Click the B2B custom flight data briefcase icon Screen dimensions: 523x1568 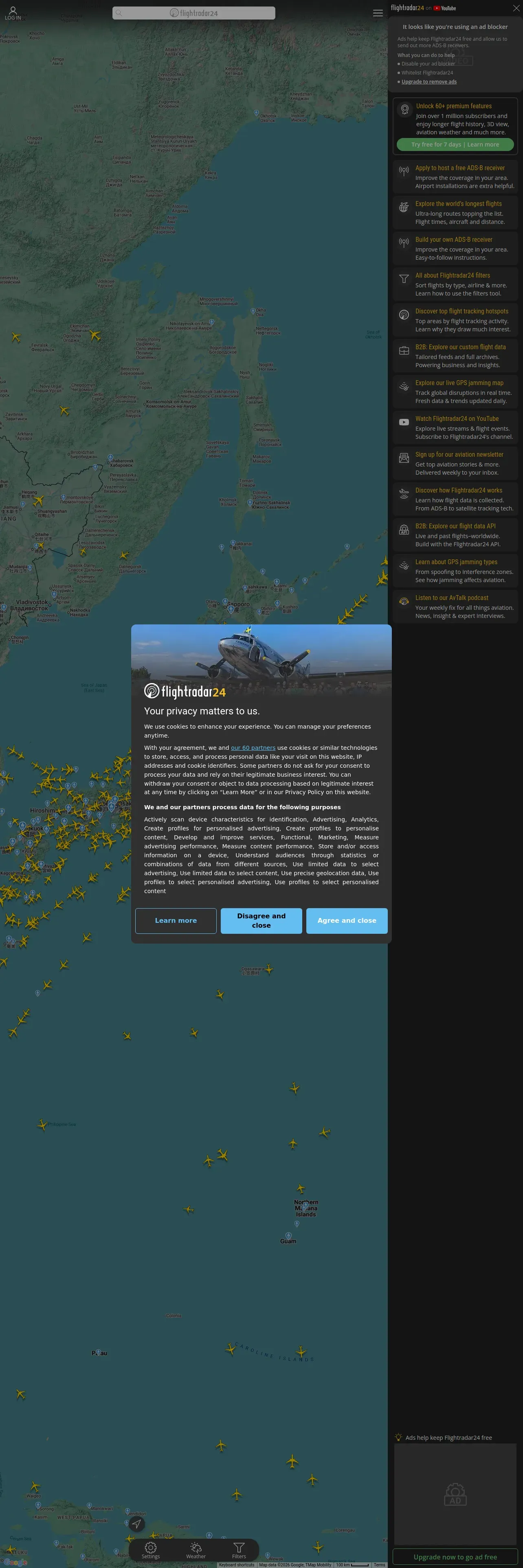coord(404,350)
